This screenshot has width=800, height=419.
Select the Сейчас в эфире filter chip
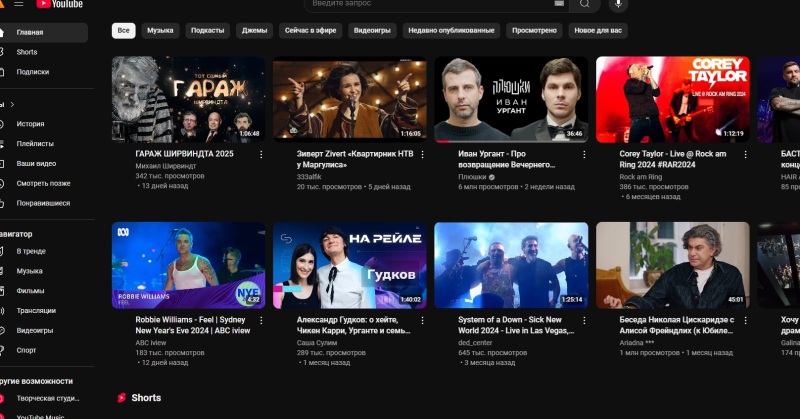coord(311,31)
